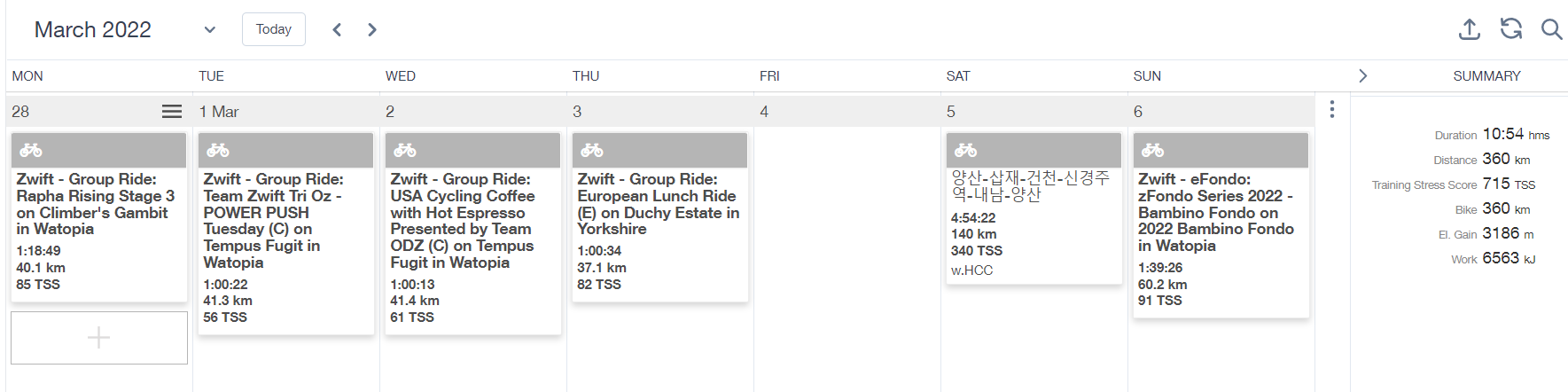This screenshot has width=1568, height=392.
Task: Click the bike icon on eFondo workout
Action: (1153, 150)
